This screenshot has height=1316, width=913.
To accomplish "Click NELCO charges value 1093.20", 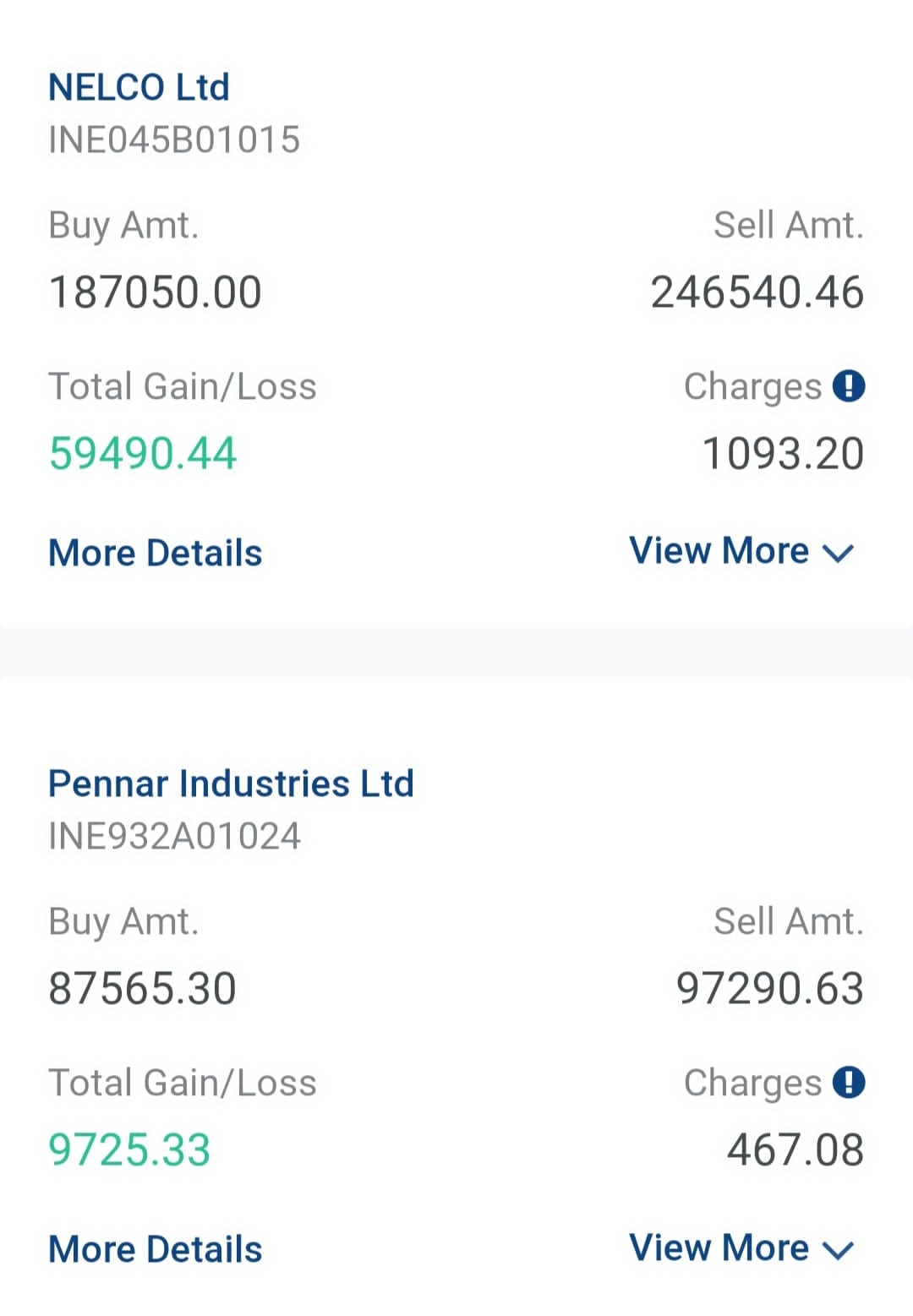I will (783, 454).
